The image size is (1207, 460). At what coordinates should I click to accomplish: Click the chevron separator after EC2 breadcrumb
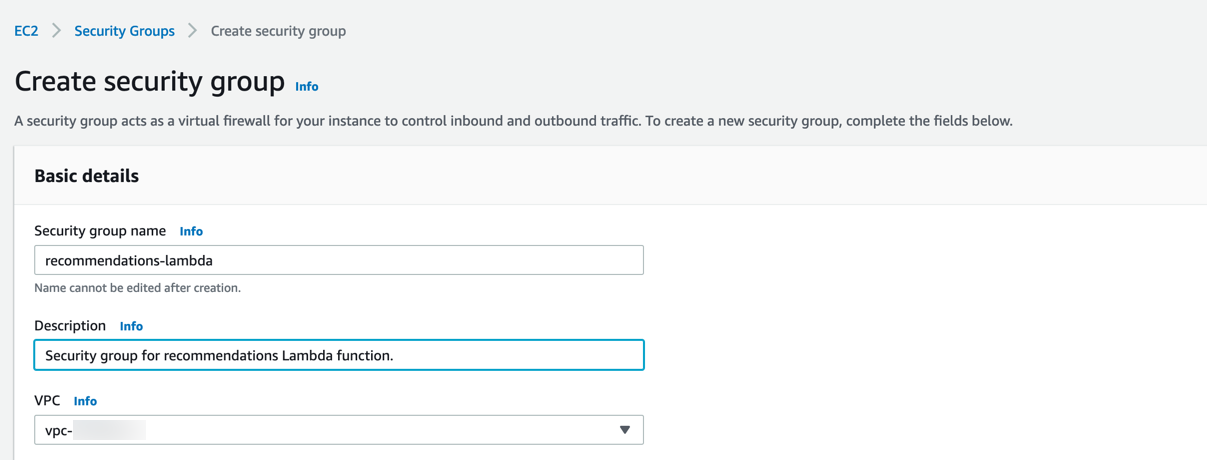click(x=56, y=31)
